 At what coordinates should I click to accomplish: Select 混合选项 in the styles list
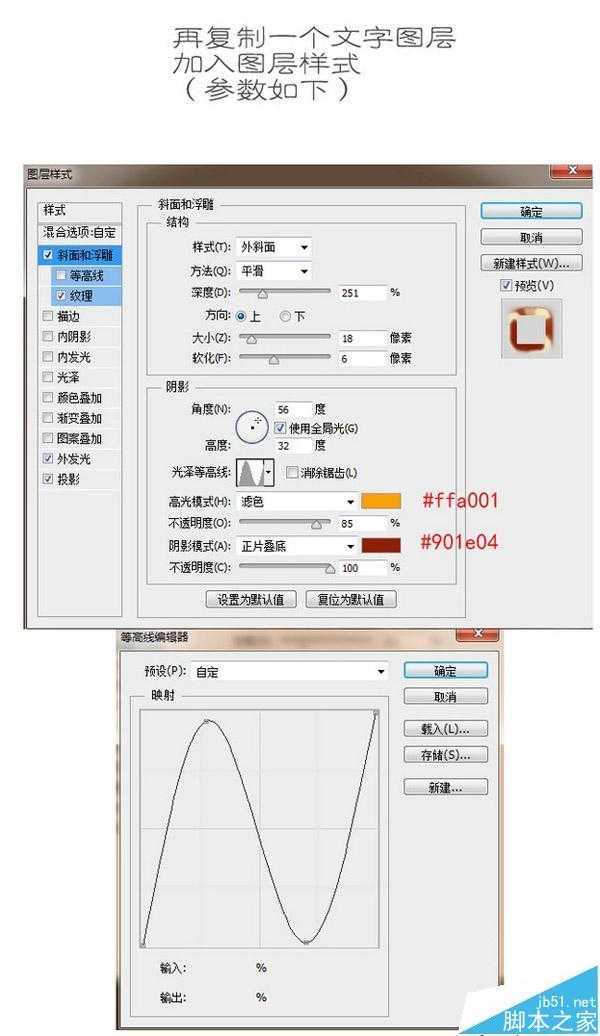click(78, 231)
